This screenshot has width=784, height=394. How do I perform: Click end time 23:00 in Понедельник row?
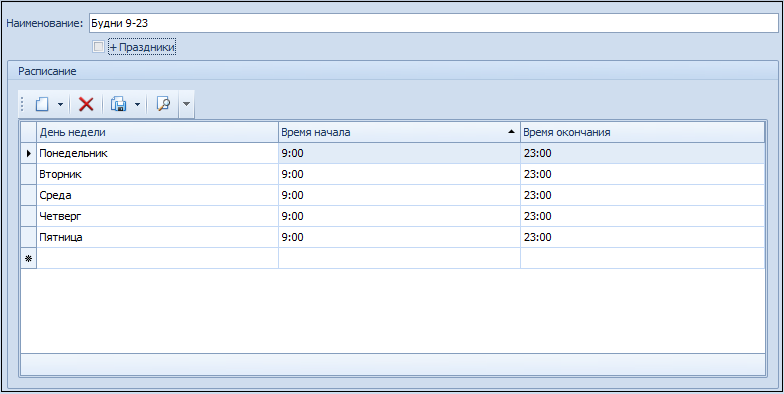pyautogui.click(x=642, y=154)
